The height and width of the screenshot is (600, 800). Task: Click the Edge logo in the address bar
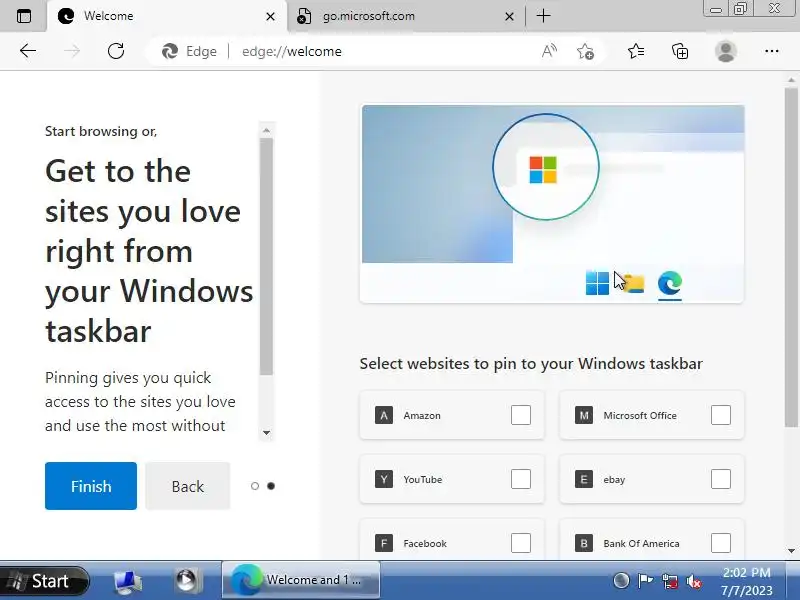[x=170, y=51]
